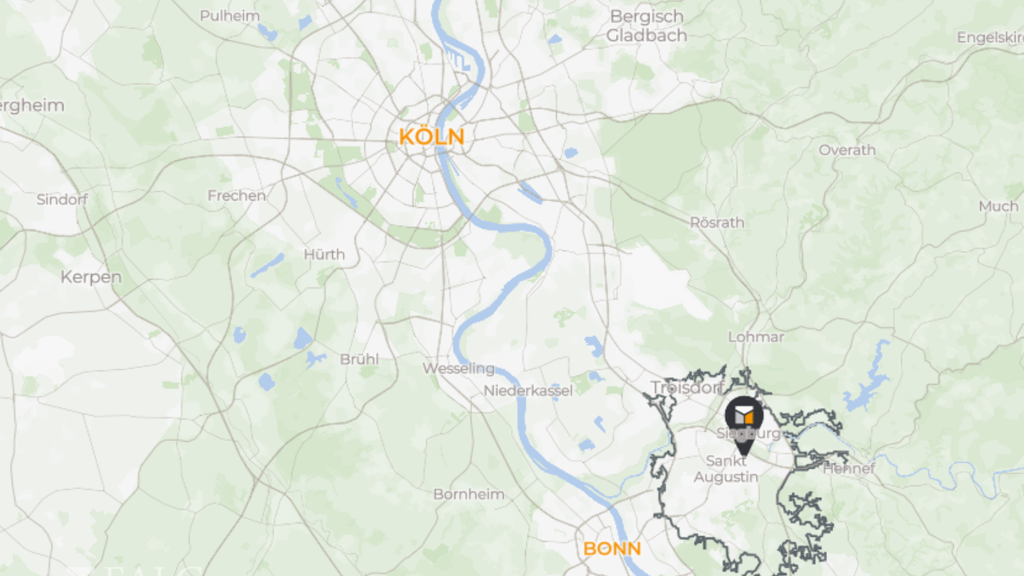
Task: Click the Sankt Augustin label
Action: point(726,469)
